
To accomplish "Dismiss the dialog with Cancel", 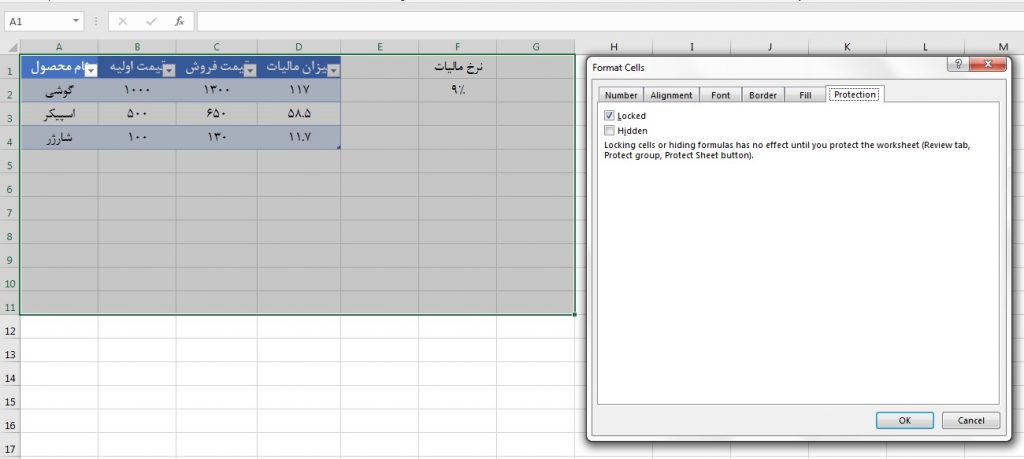I will 971,420.
